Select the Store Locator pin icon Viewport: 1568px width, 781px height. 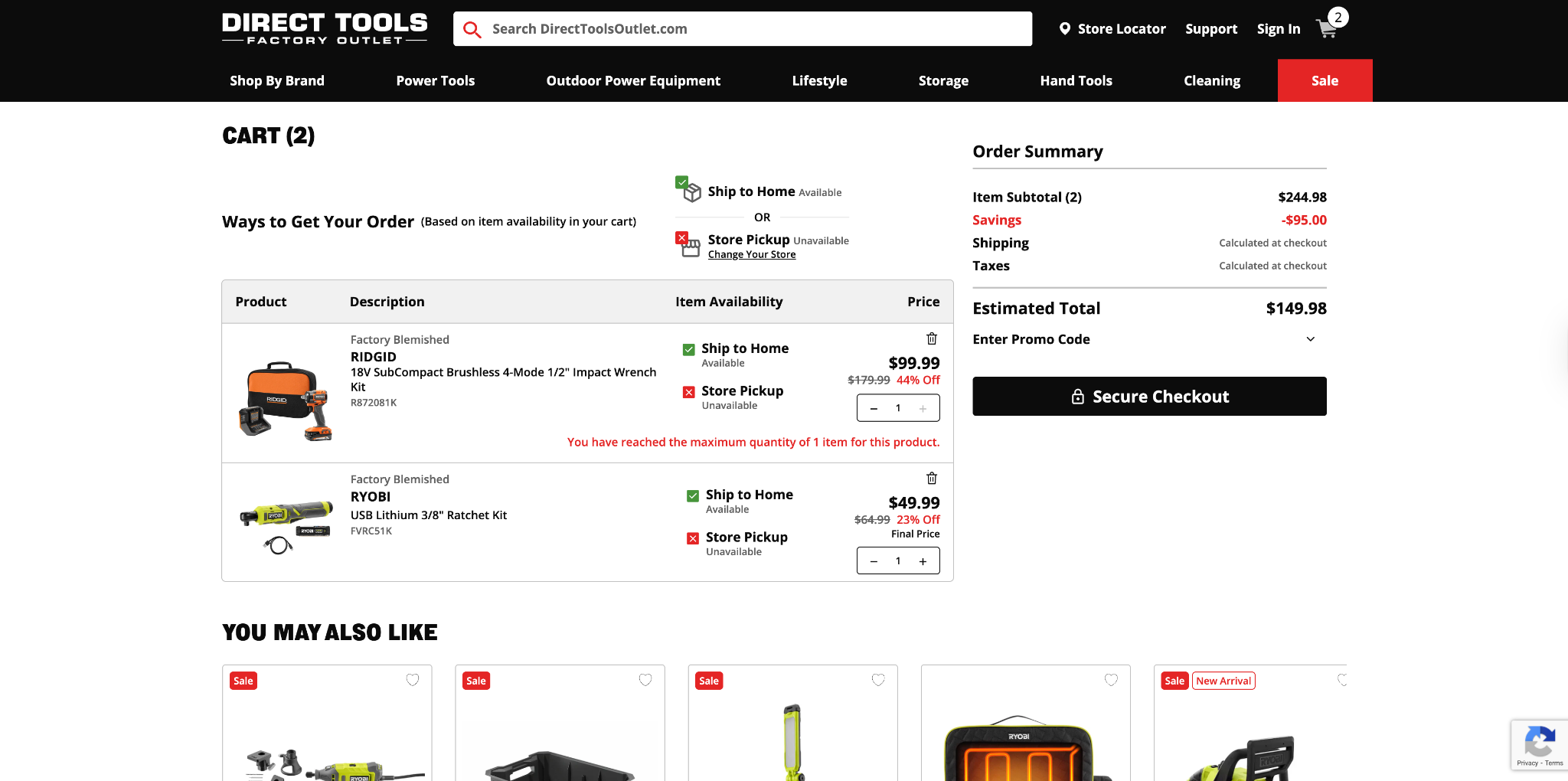pyautogui.click(x=1064, y=28)
